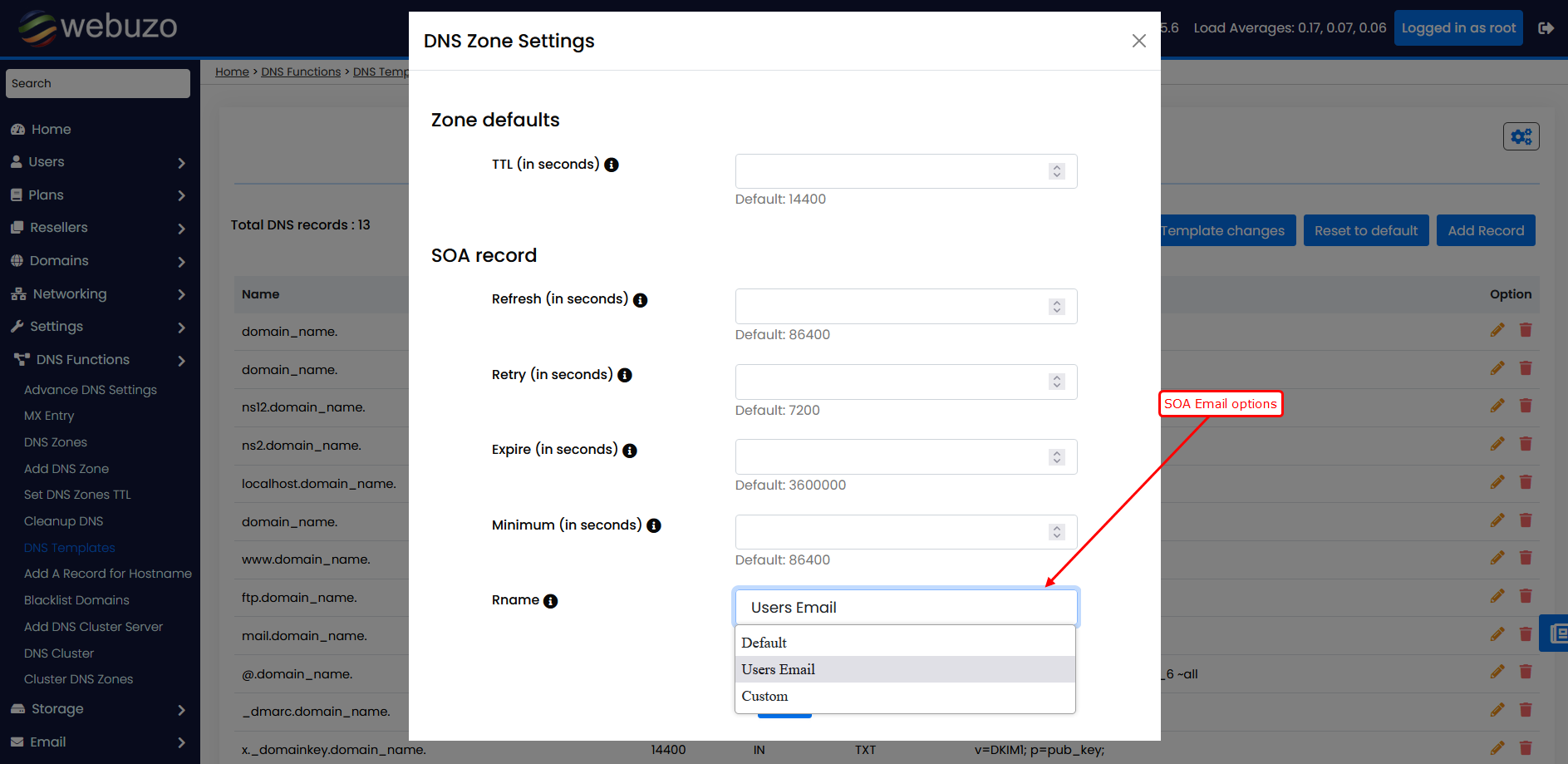Click the Storage icon in the sidebar

click(x=18, y=709)
